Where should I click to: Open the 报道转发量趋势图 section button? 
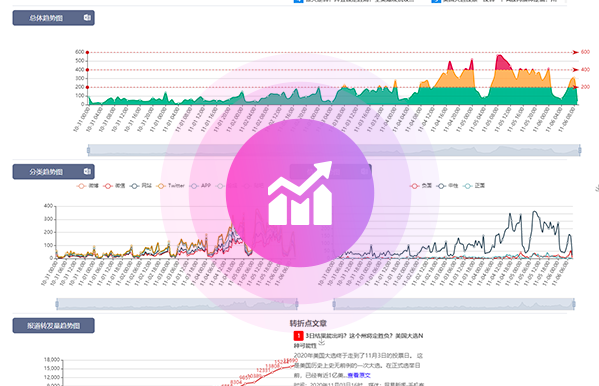pyautogui.click(x=53, y=326)
